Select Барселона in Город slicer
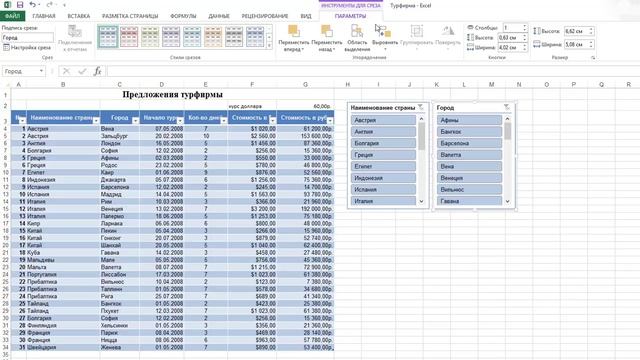Viewport: 640px width, 360px height. 469,143
